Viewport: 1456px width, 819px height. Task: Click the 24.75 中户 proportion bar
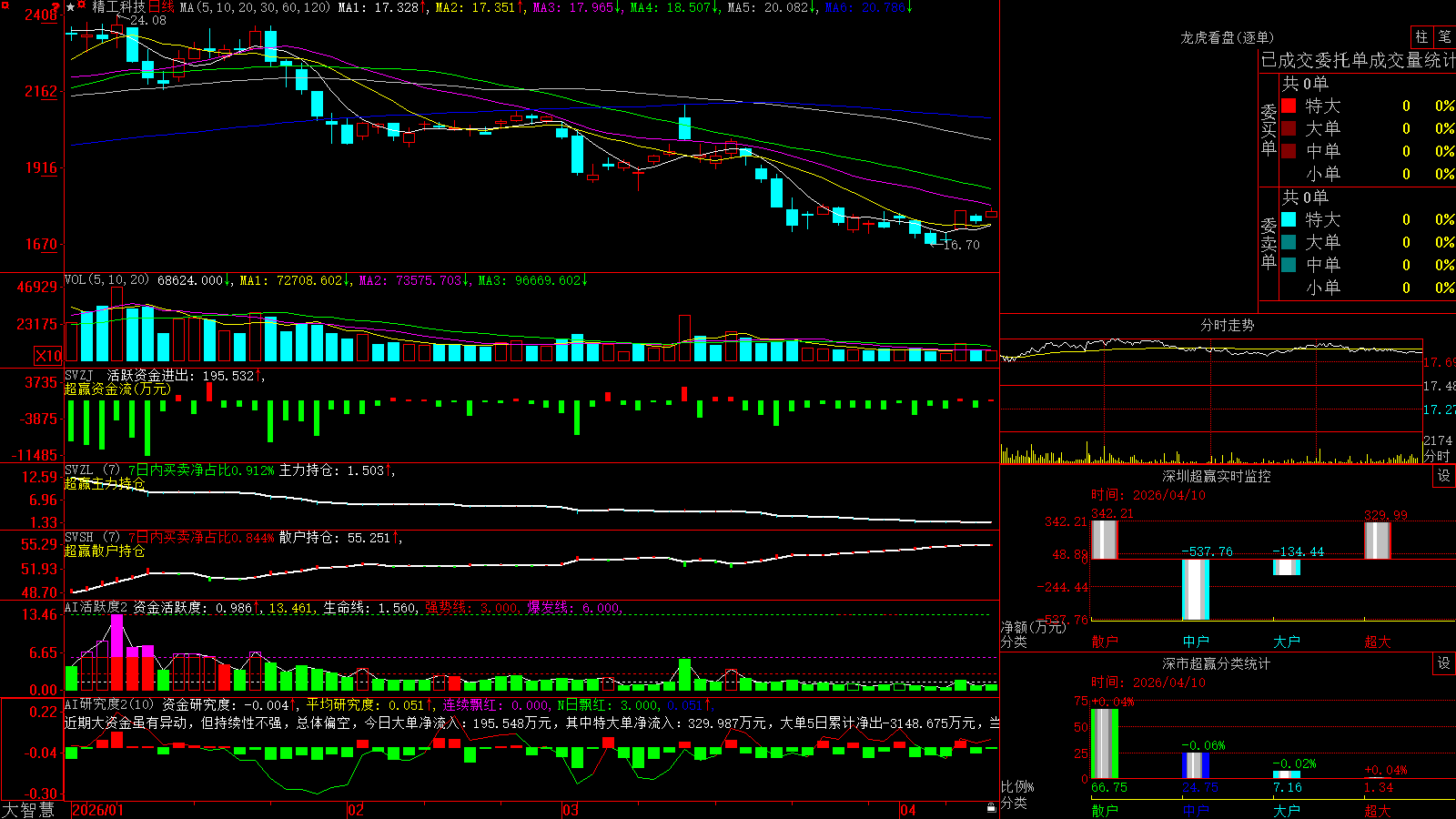1195,765
